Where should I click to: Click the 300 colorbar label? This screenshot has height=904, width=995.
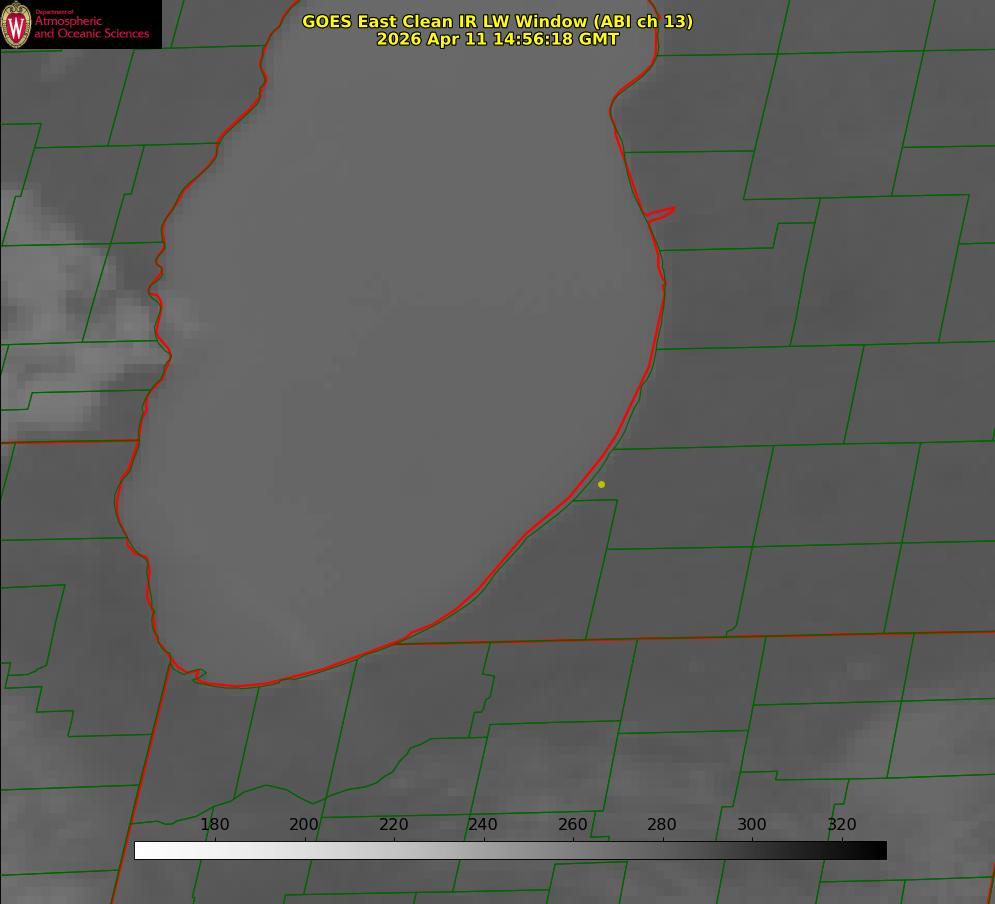pyautogui.click(x=752, y=824)
